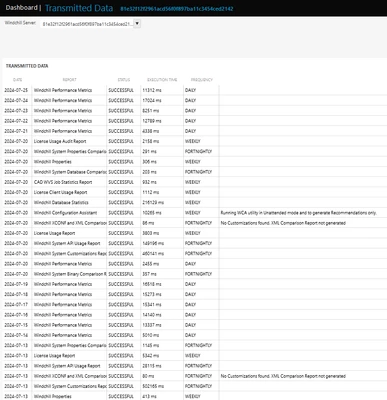
Task: Click the Windchill System Binary Comparison cell
Action: point(70,274)
